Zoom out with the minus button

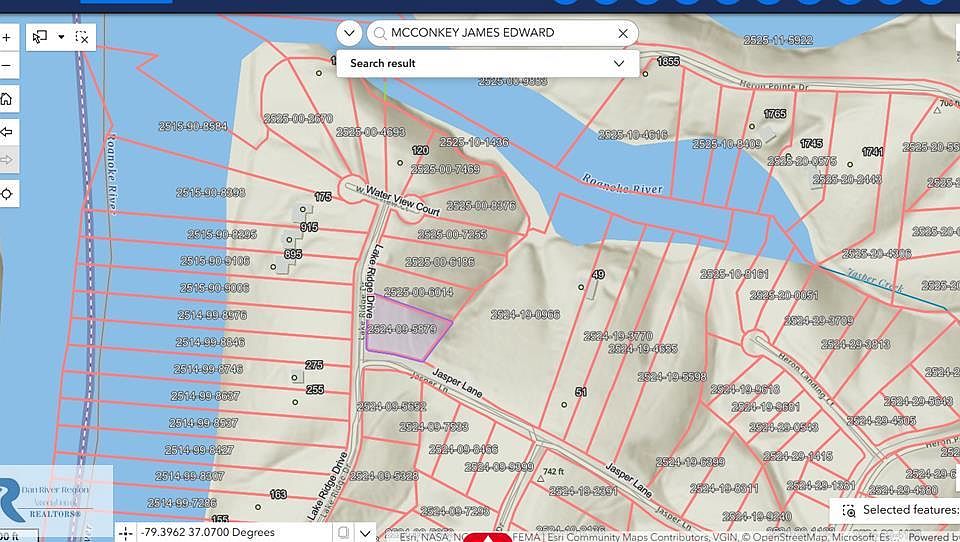click(x=7, y=65)
